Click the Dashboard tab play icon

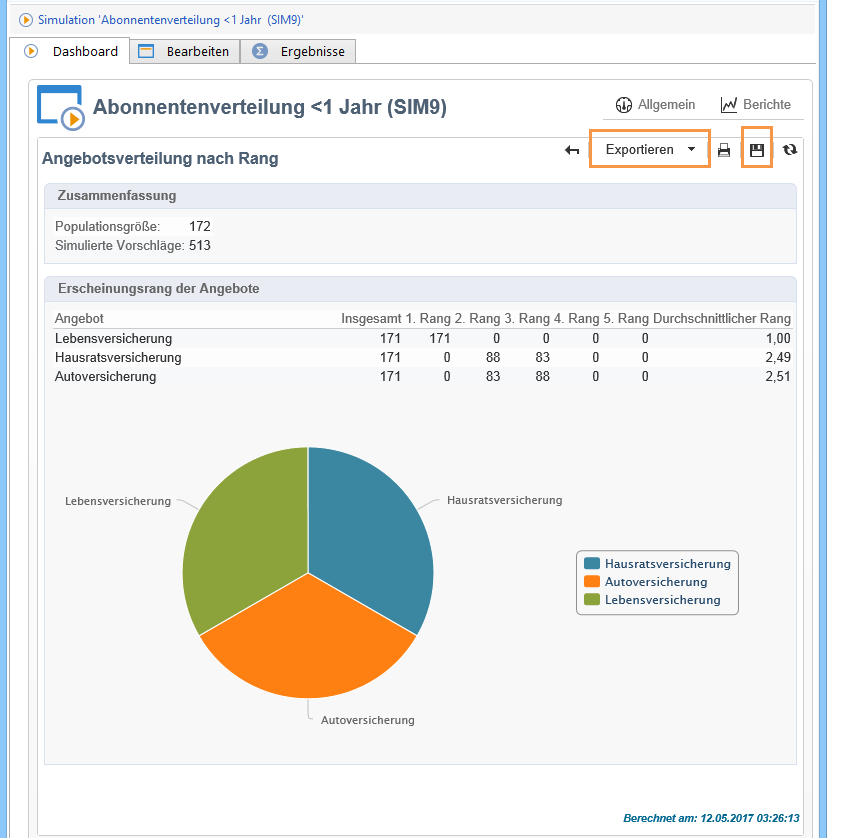(31, 51)
